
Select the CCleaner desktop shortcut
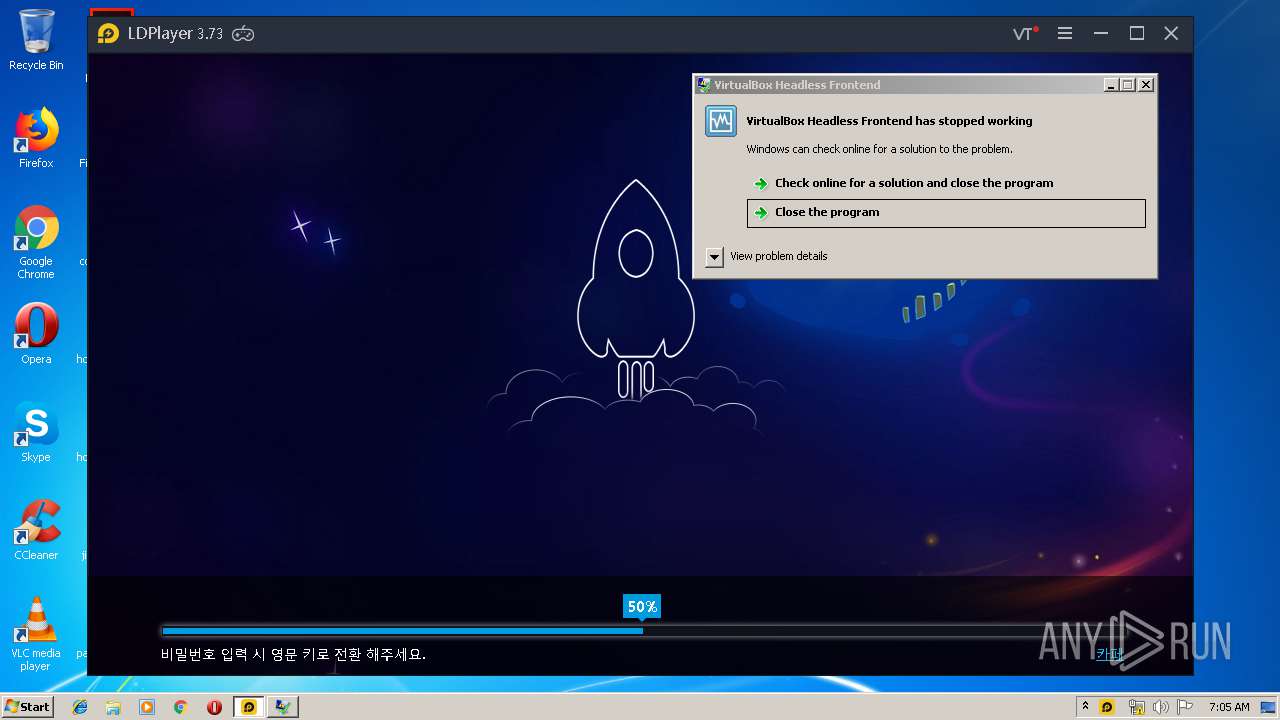tap(36, 530)
